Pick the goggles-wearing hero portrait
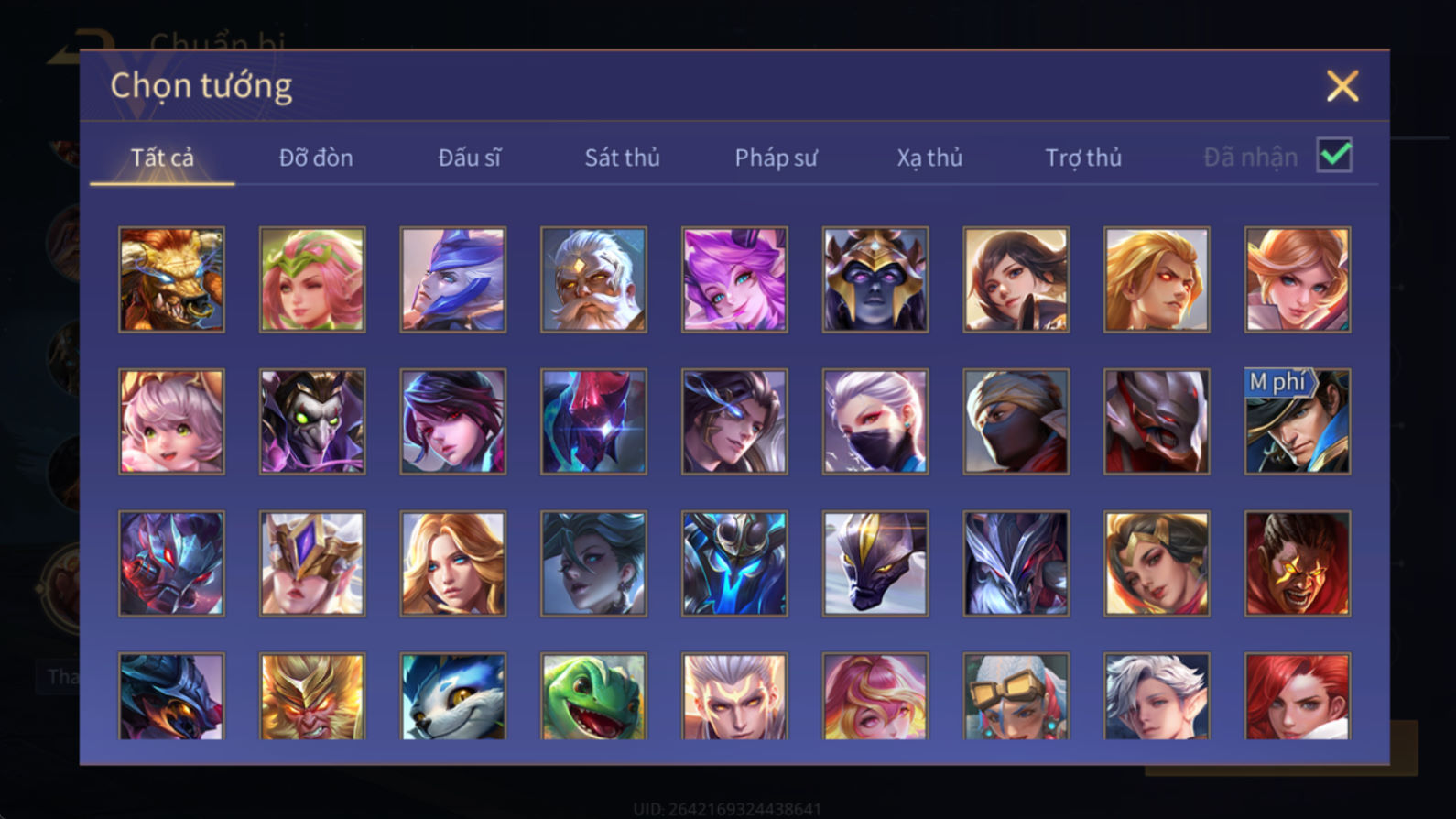 (1016, 696)
